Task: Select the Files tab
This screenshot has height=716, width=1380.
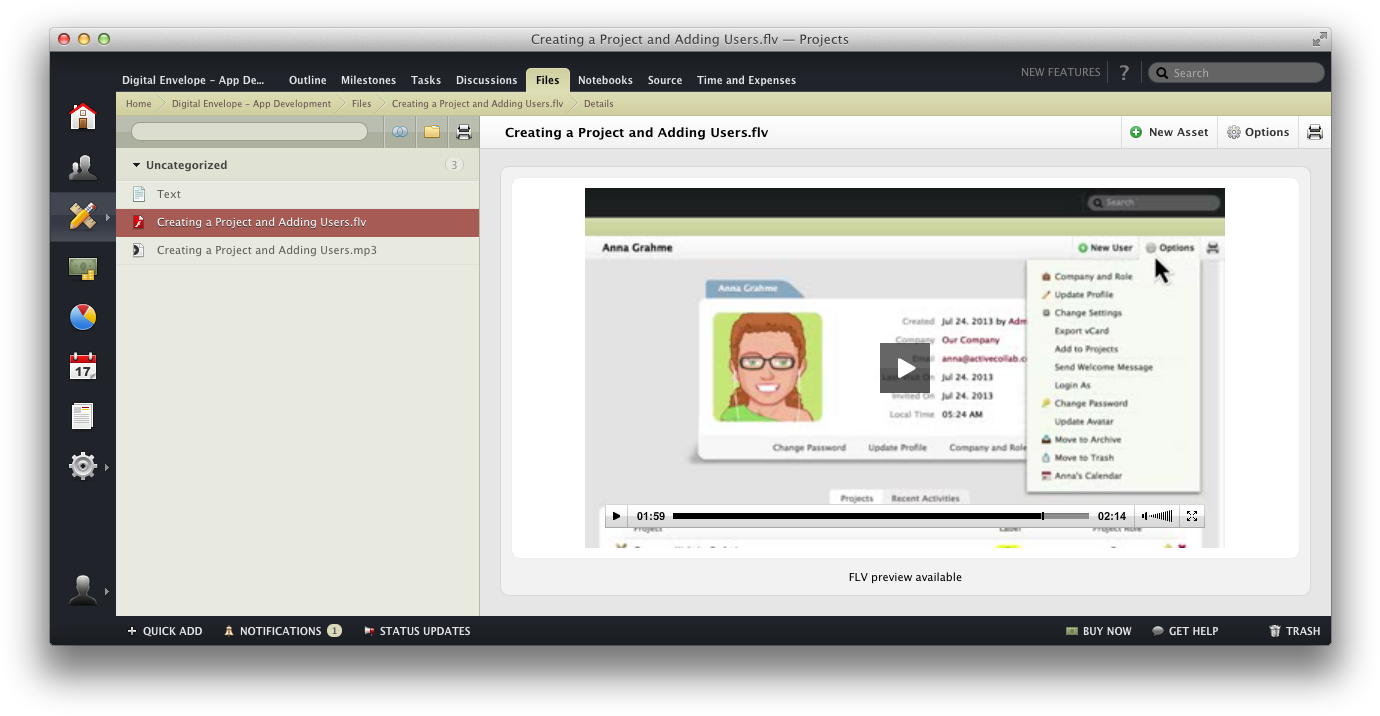Action: (547, 80)
